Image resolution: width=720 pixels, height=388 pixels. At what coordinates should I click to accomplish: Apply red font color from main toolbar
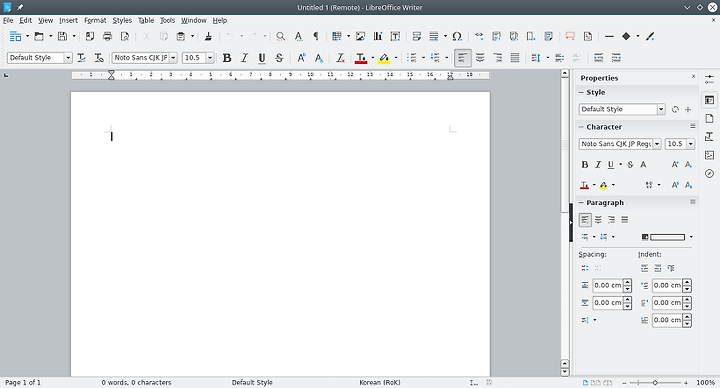(x=361, y=58)
